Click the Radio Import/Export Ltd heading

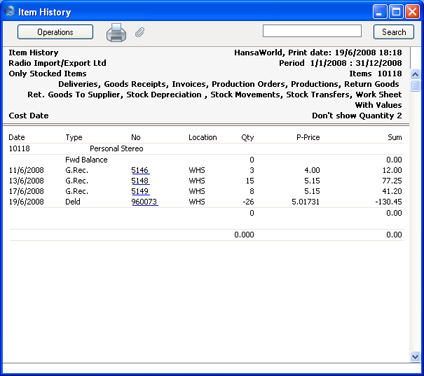57,63
